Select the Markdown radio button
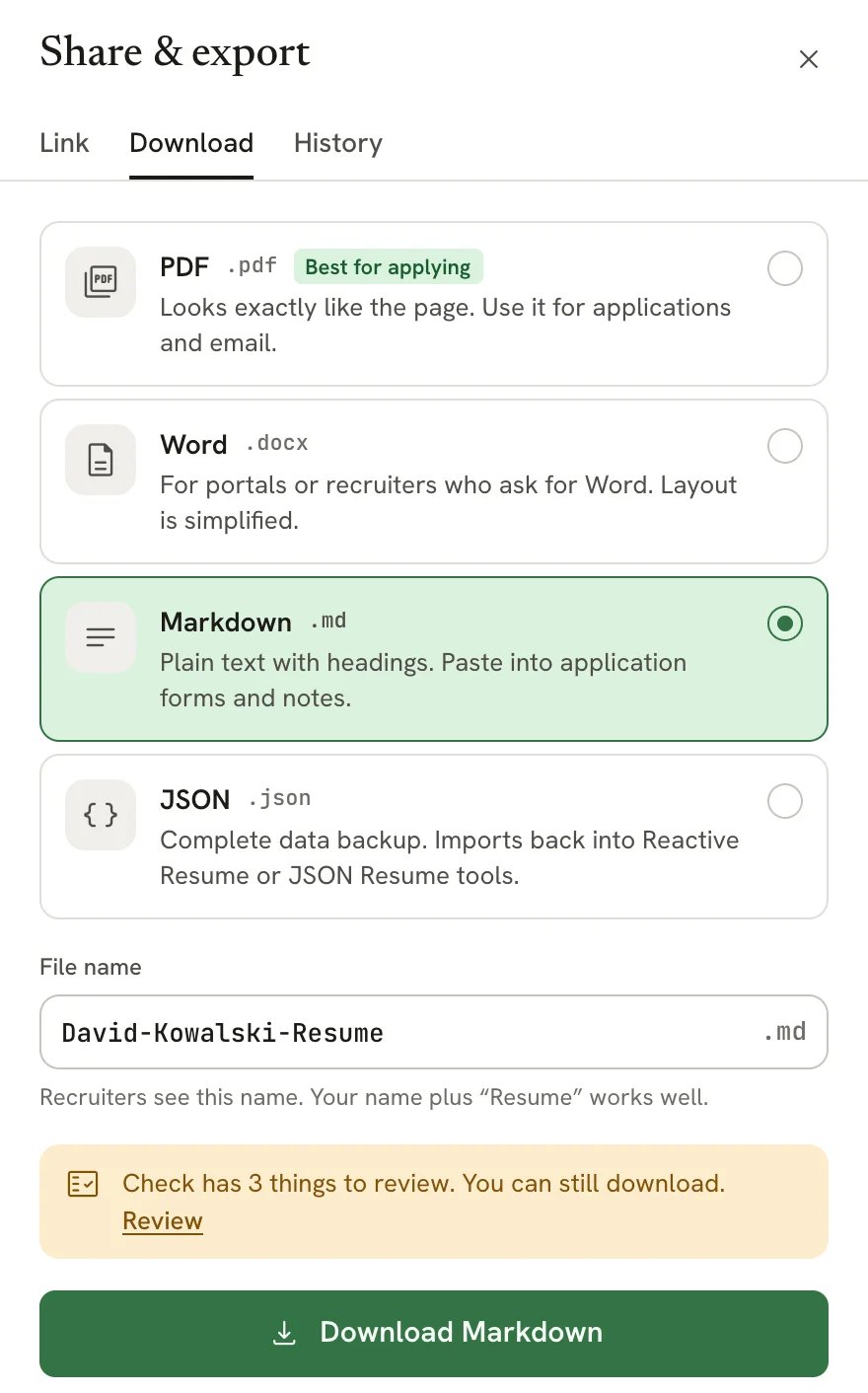The width and height of the screenshot is (868, 1393). 785,623
